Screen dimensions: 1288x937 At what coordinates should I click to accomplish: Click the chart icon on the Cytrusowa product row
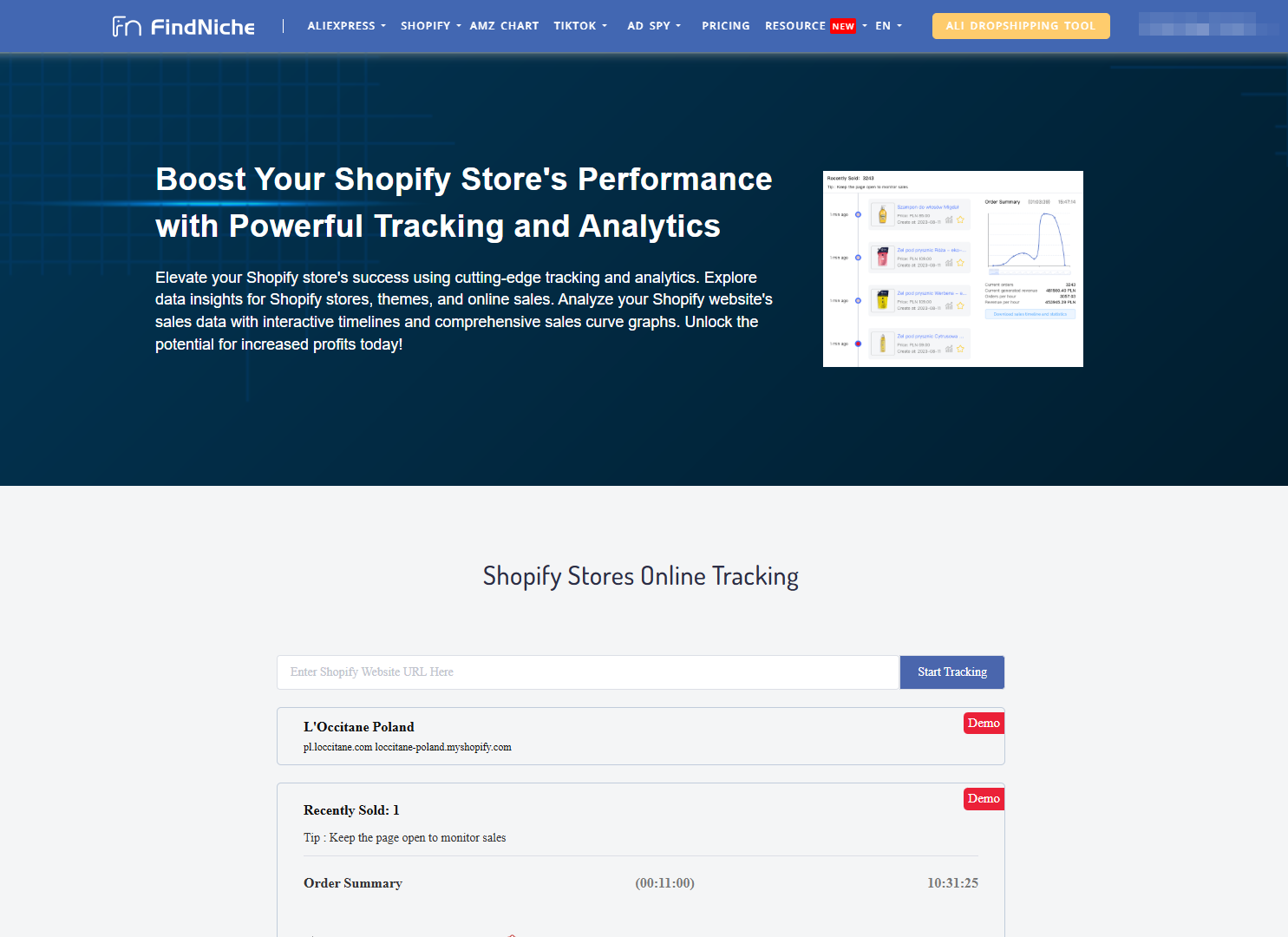pos(949,349)
